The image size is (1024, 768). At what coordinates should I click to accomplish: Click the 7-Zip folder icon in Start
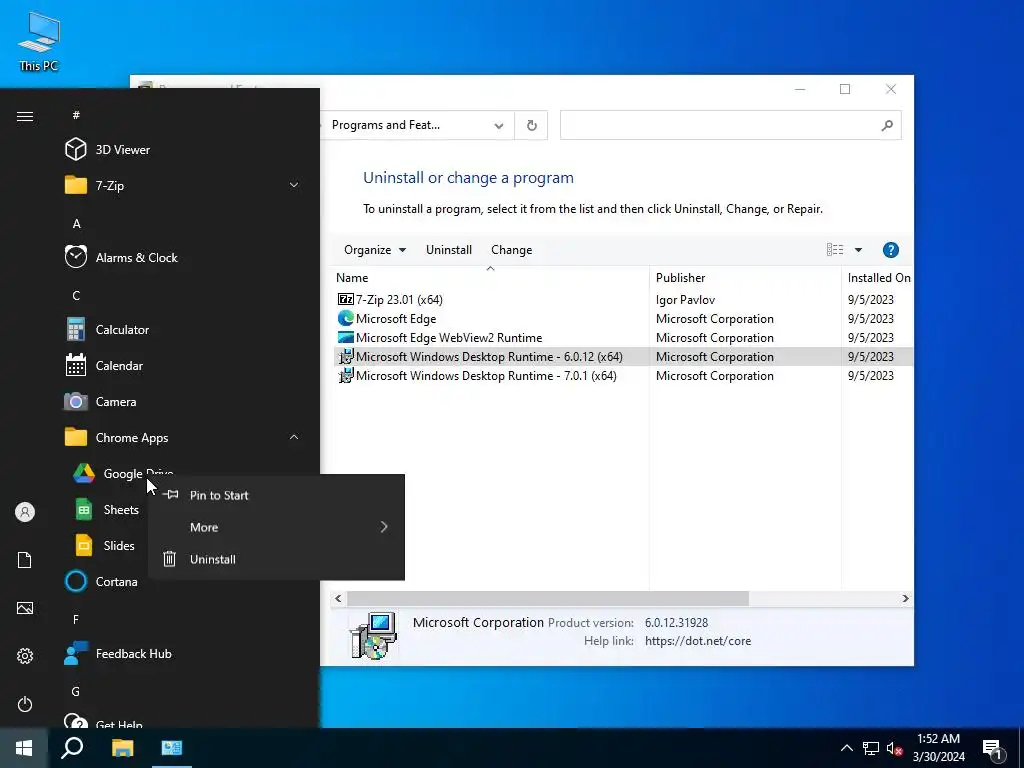(76, 185)
